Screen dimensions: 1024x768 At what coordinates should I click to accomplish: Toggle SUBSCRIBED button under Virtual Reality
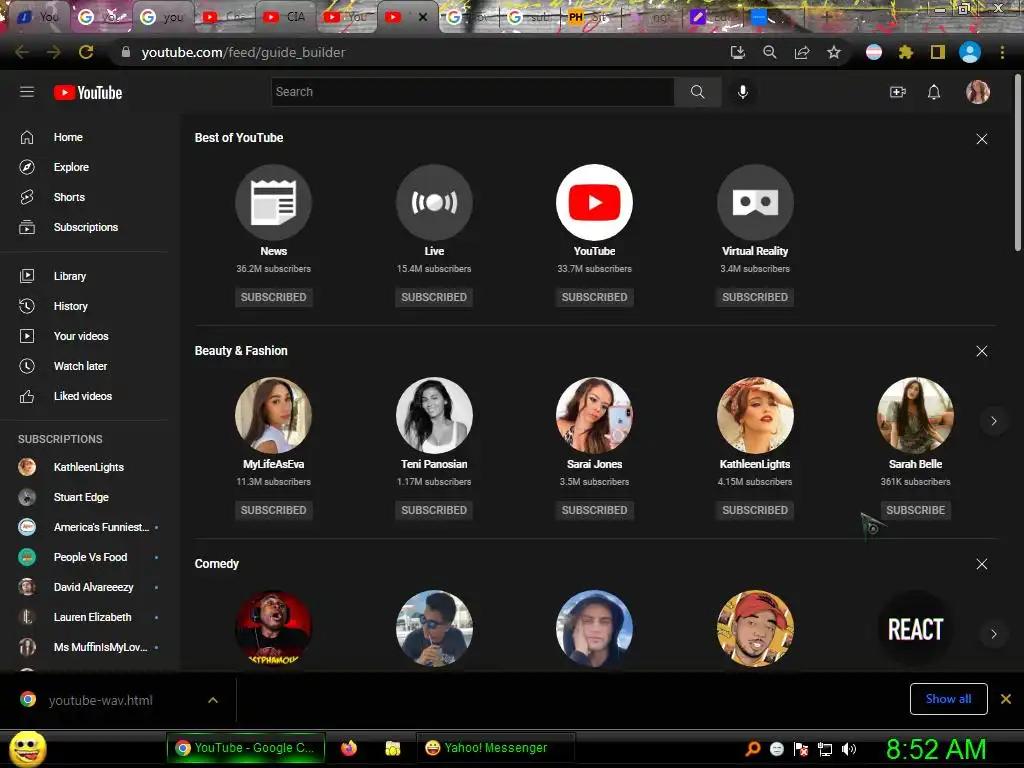click(755, 297)
